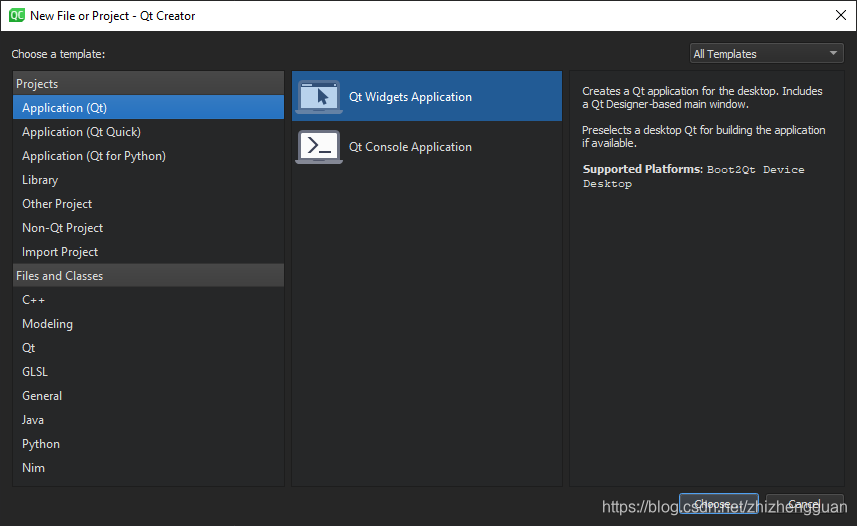Click the Qt Widgets Application monitor icon
Image resolution: width=857 pixels, height=526 pixels.
(x=319, y=97)
